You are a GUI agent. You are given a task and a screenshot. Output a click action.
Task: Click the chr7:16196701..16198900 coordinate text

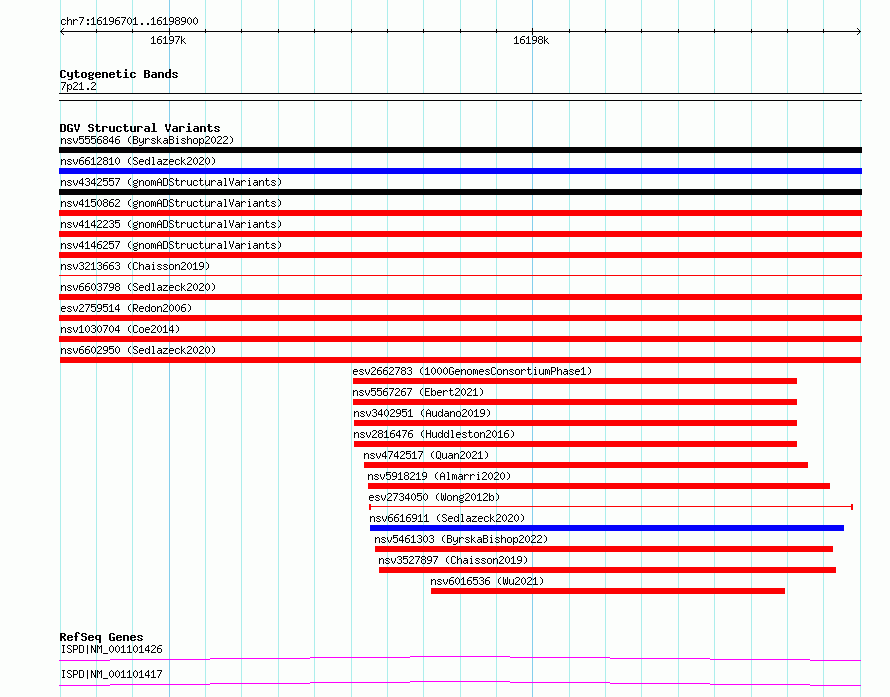click(x=129, y=21)
